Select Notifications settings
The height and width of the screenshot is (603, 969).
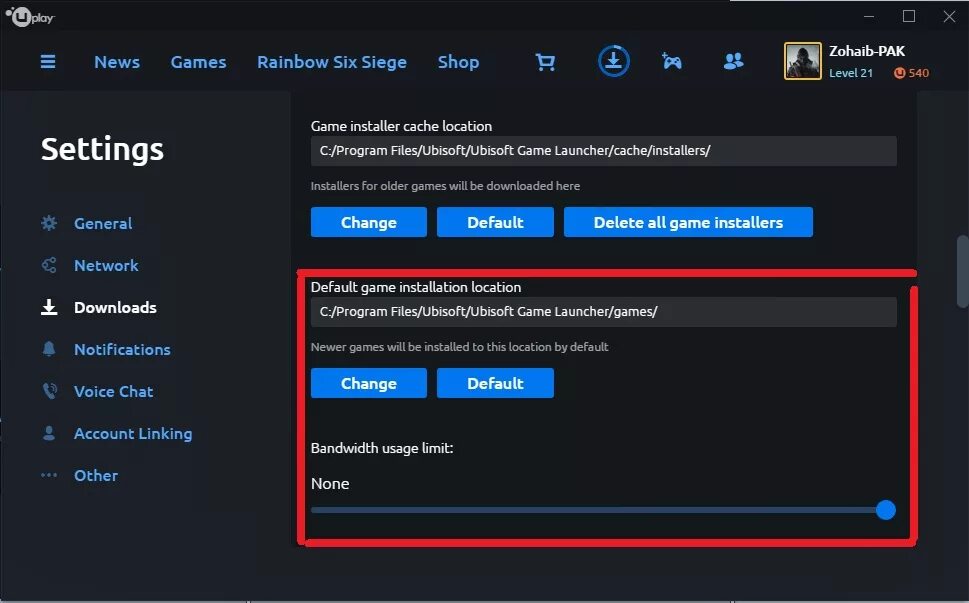tap(122, 349)
